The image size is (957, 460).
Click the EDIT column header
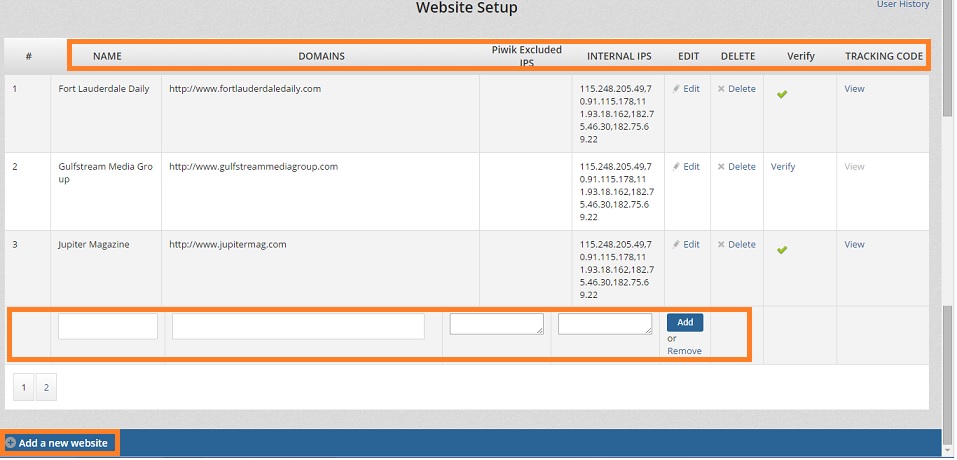point(688,56)
